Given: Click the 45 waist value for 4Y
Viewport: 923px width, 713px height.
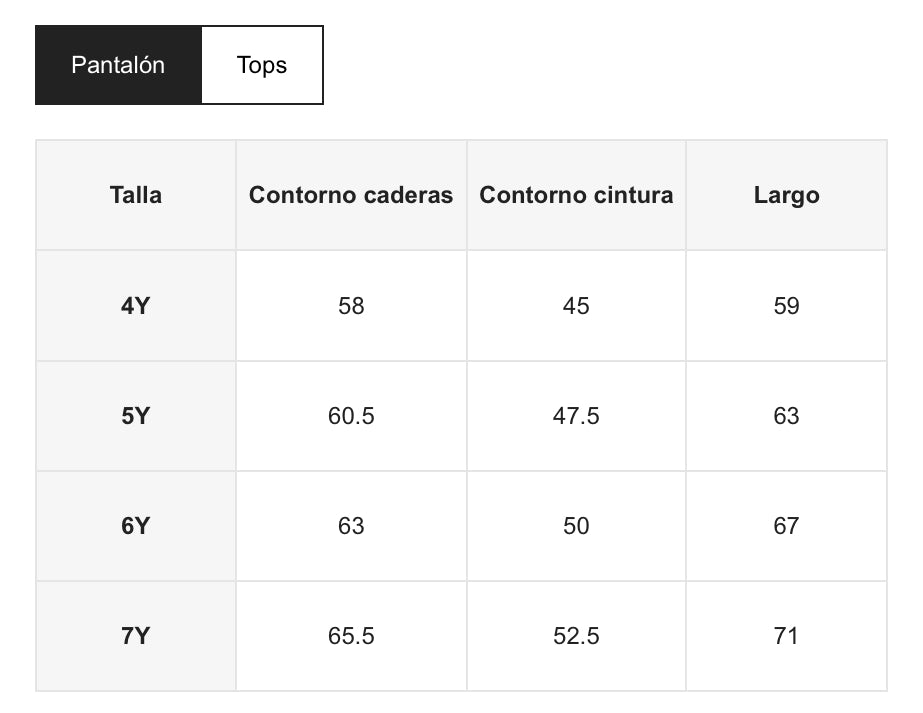Looking at the screenshot, I should point(576,306).
